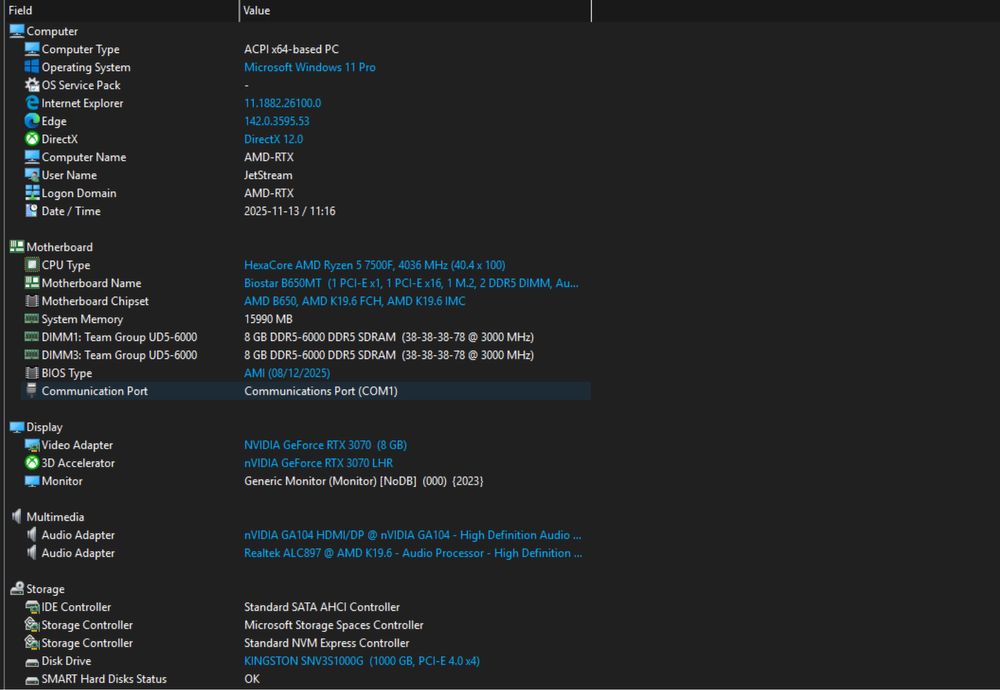Open the Biostar B650MT motherboard link
Viewport: 1000px width, 690px height.
(411, 283)
